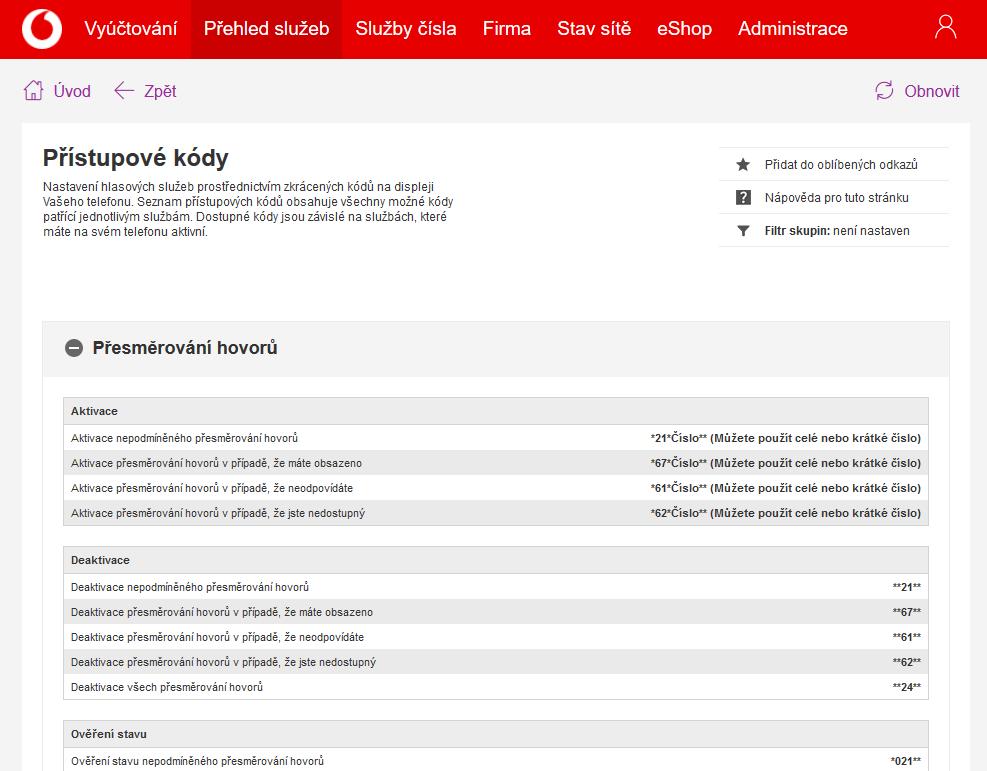Click the Ověření stavu table header

point(495,734)
